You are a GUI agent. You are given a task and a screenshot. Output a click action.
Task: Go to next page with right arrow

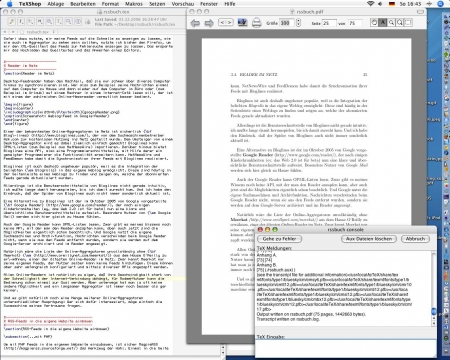click(209, 23)
